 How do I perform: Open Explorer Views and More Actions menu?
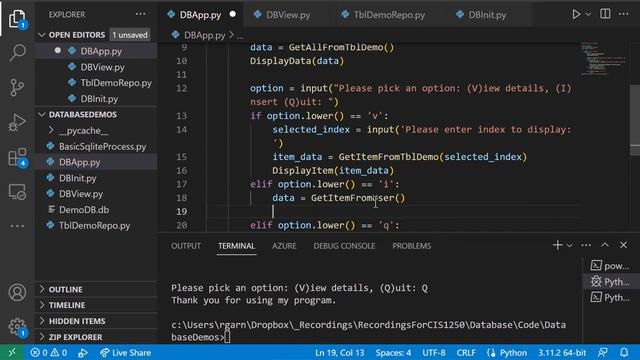pyautogui.click(x=140, y=14)
